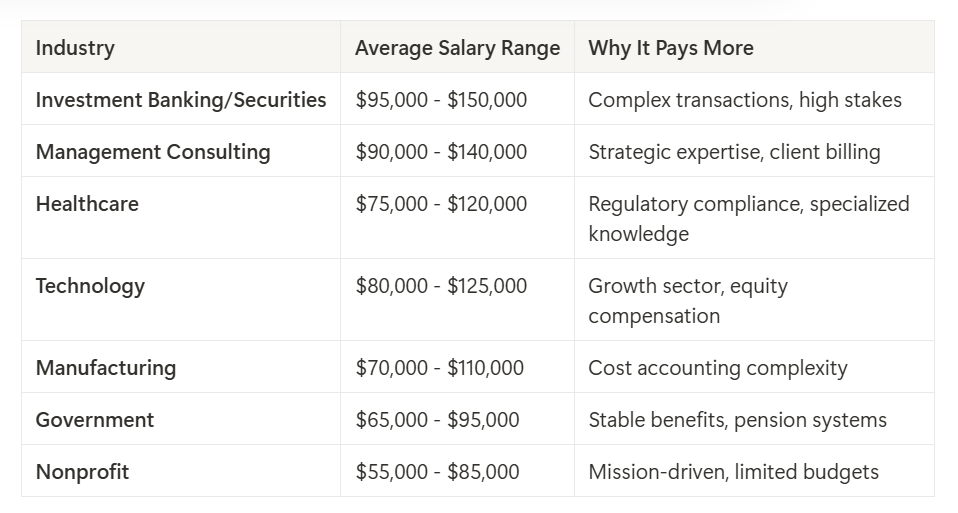Select the Government industry cell
Image resolution: width=958 pixels, height=513 pixels.
pos(95,420)
